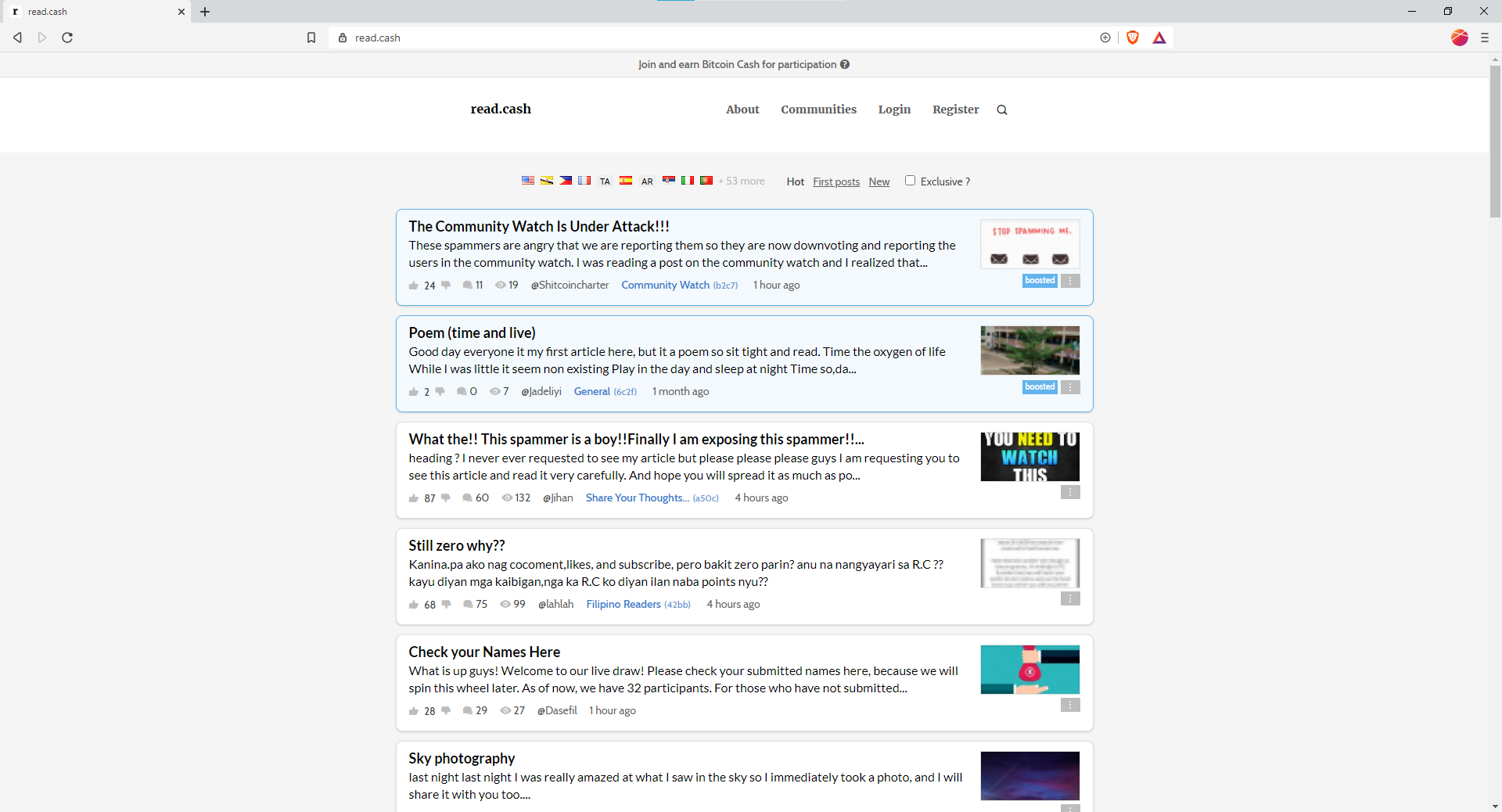The height and width of the screenshot is (812, 1502).
Task: Open the browser profile avatar icon
Action: (x=1460, y=38)
